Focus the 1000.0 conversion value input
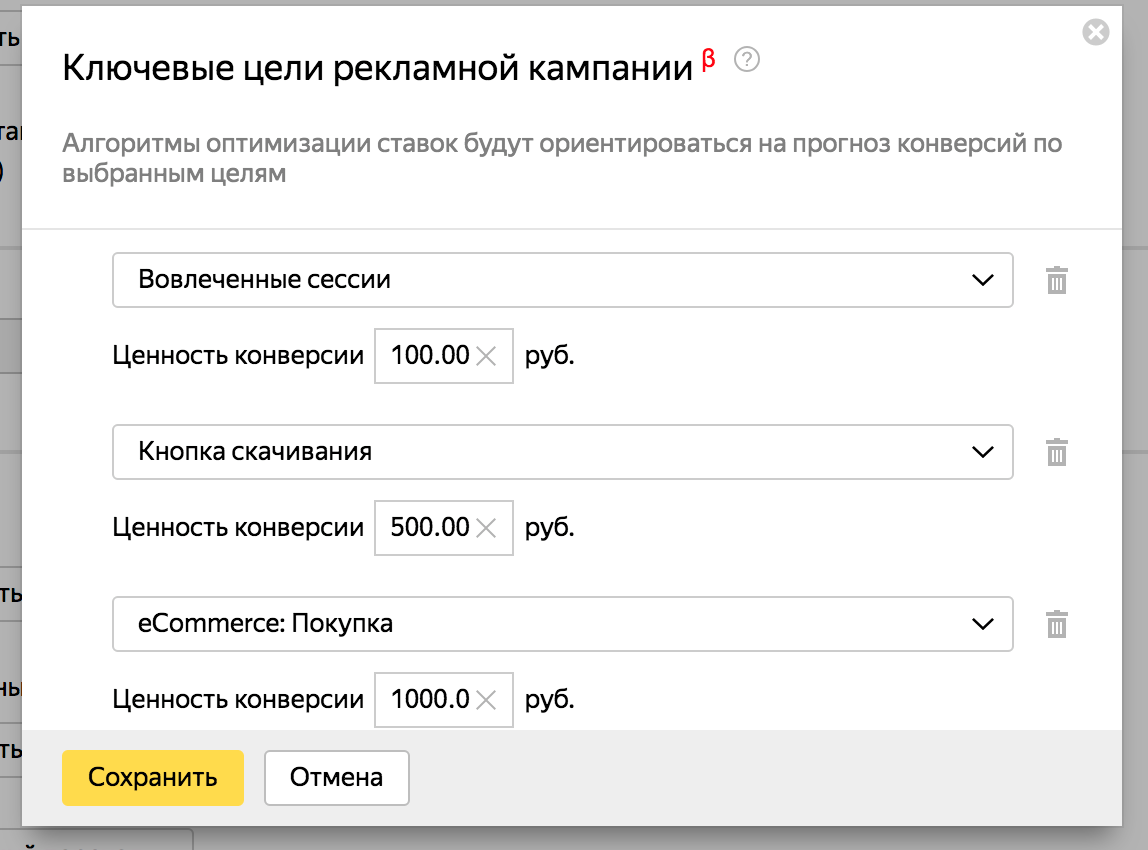The height and width of the screenshot is (850, 1148). tap(427, 699)
